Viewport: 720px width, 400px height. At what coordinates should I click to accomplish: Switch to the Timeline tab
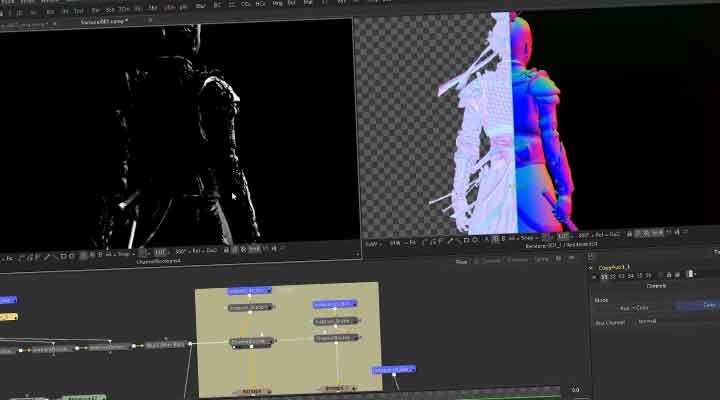point(518,260)
